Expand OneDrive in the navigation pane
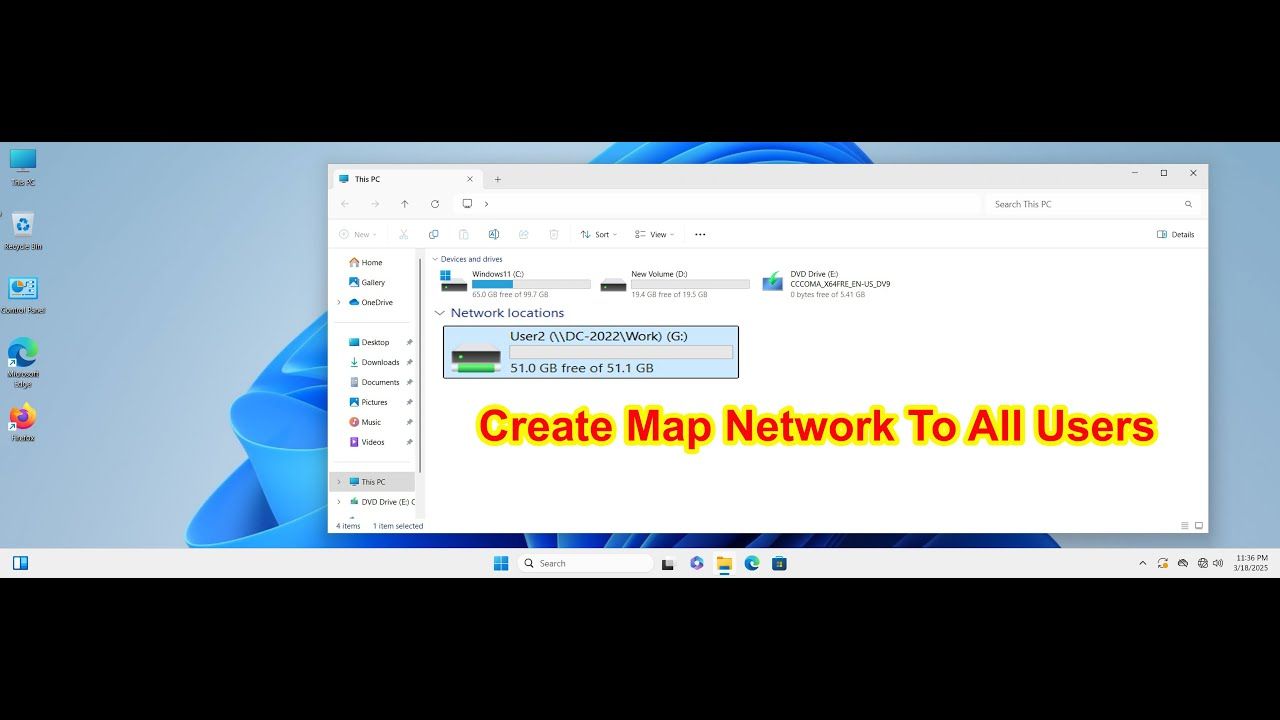The image size is (1280, 720). click(339, 302)
